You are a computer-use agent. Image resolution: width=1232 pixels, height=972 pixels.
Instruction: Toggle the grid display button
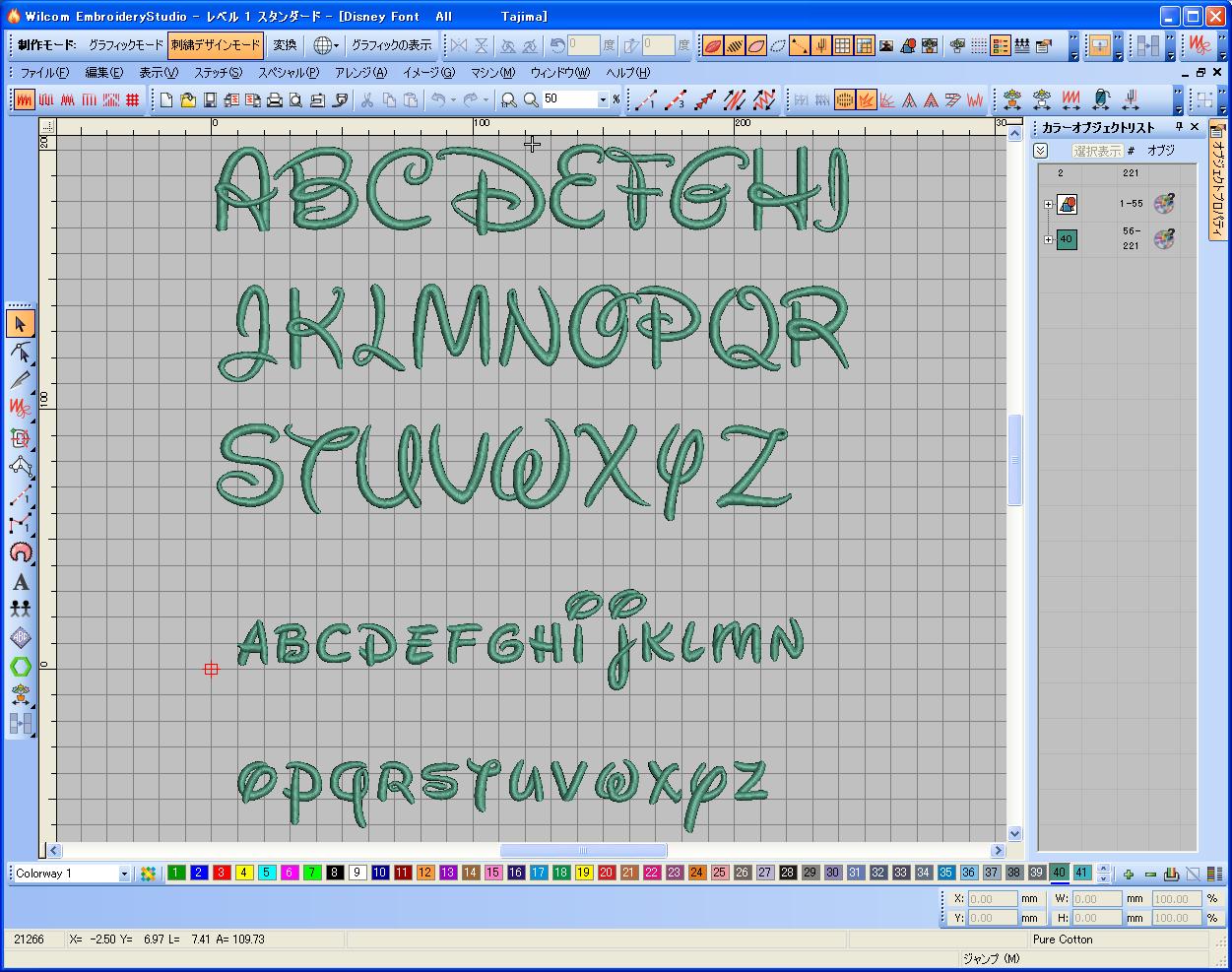coord(843,45)
